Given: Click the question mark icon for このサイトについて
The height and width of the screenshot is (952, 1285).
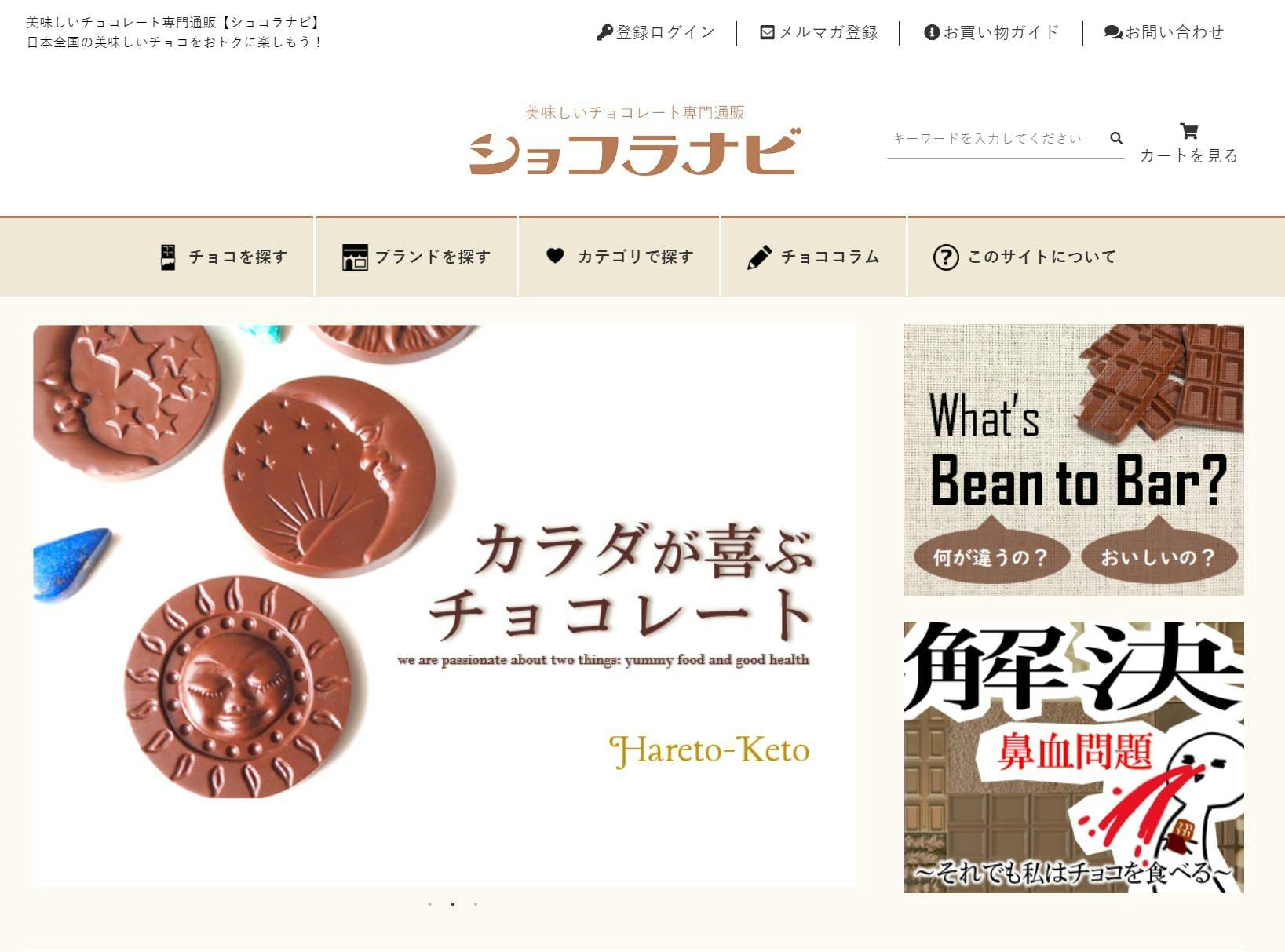Looking at the screenshot, I should (946, 257).
